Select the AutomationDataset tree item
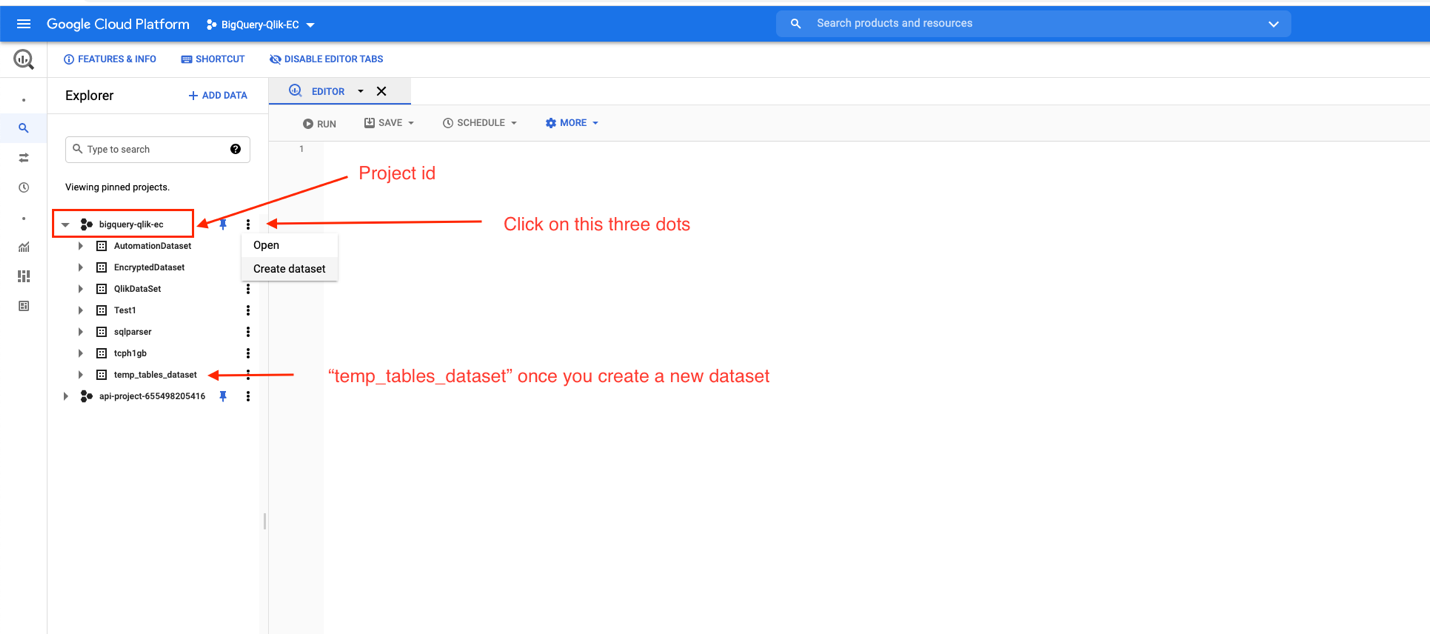 point(152,246)
